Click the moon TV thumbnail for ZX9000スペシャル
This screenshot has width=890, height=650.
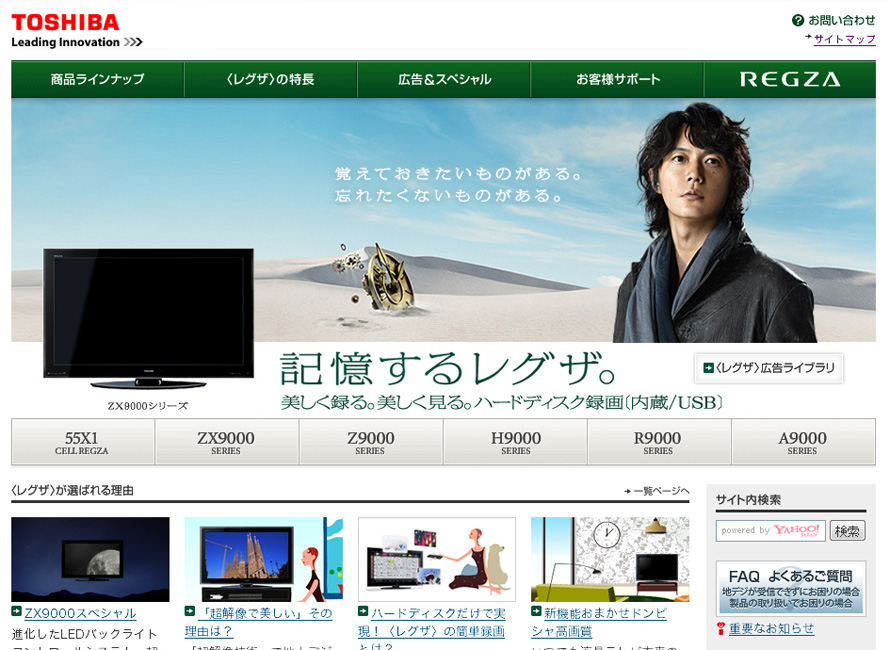coord(90,559)
